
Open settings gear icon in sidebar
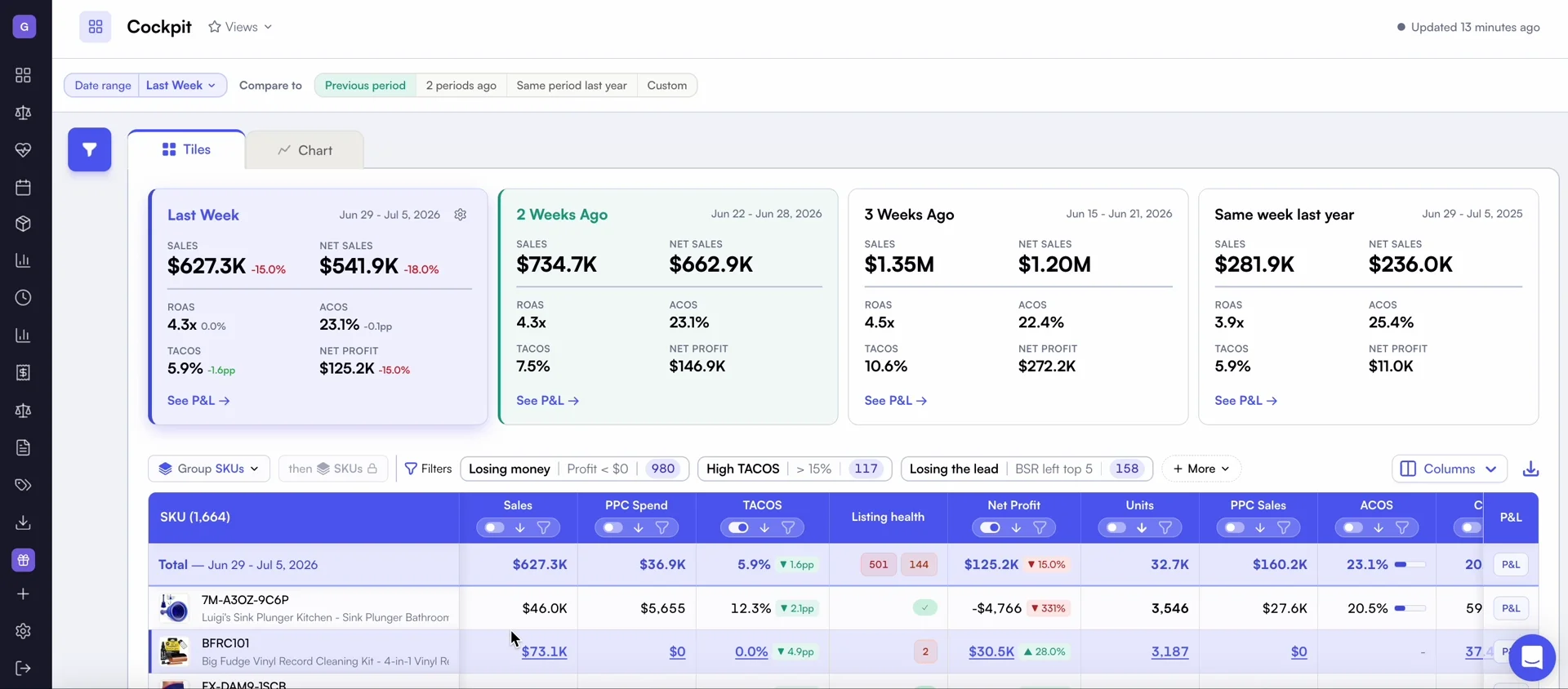(x=23, y=631)
